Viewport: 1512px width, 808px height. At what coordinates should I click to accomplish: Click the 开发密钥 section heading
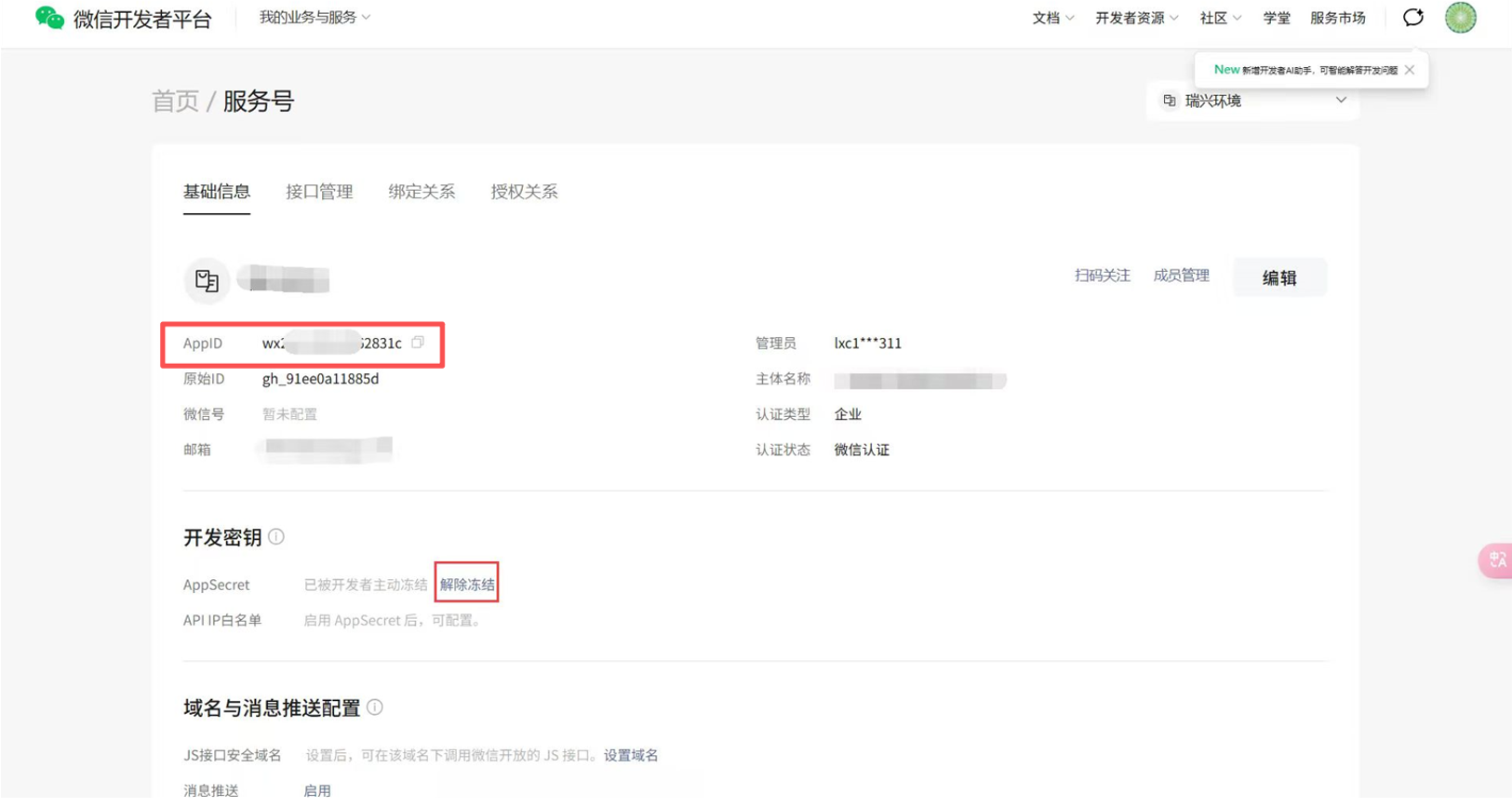coord(222,537)
